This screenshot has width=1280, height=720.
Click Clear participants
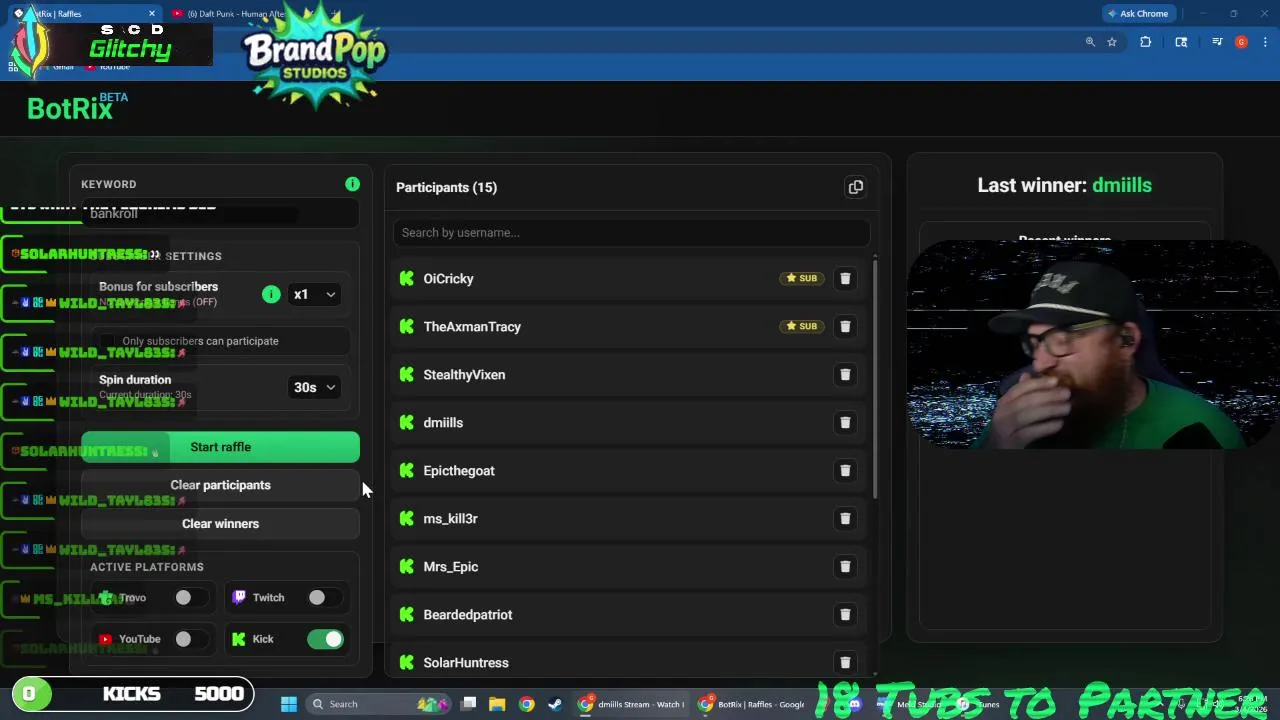tap(220, 485)
